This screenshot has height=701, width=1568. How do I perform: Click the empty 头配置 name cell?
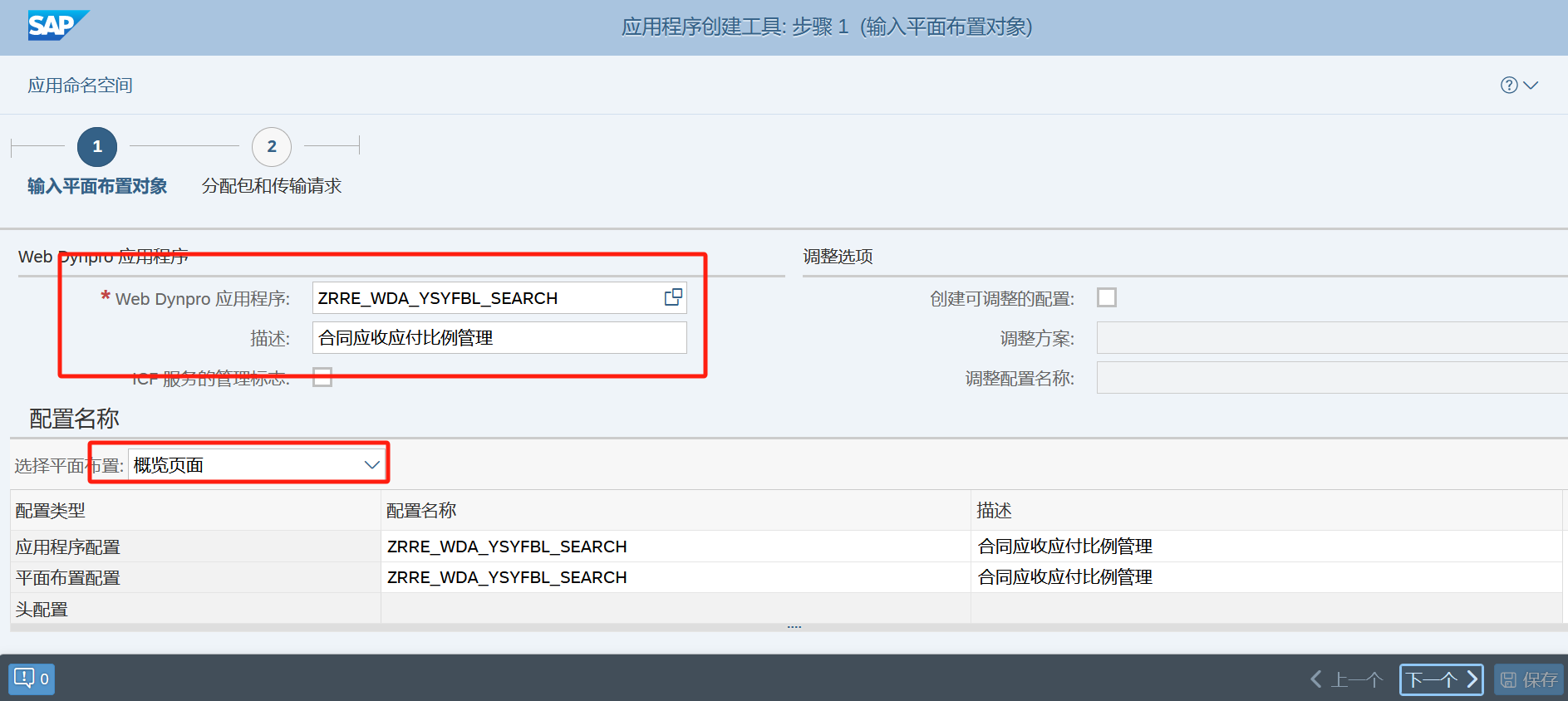(676, 609)
